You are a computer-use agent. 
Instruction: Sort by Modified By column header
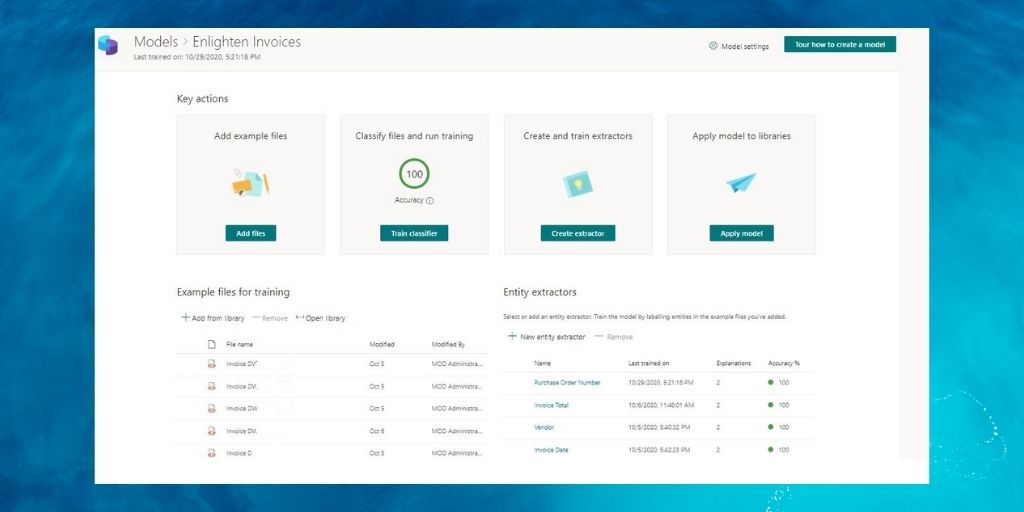pyautogui.click(x=448, y=344)
